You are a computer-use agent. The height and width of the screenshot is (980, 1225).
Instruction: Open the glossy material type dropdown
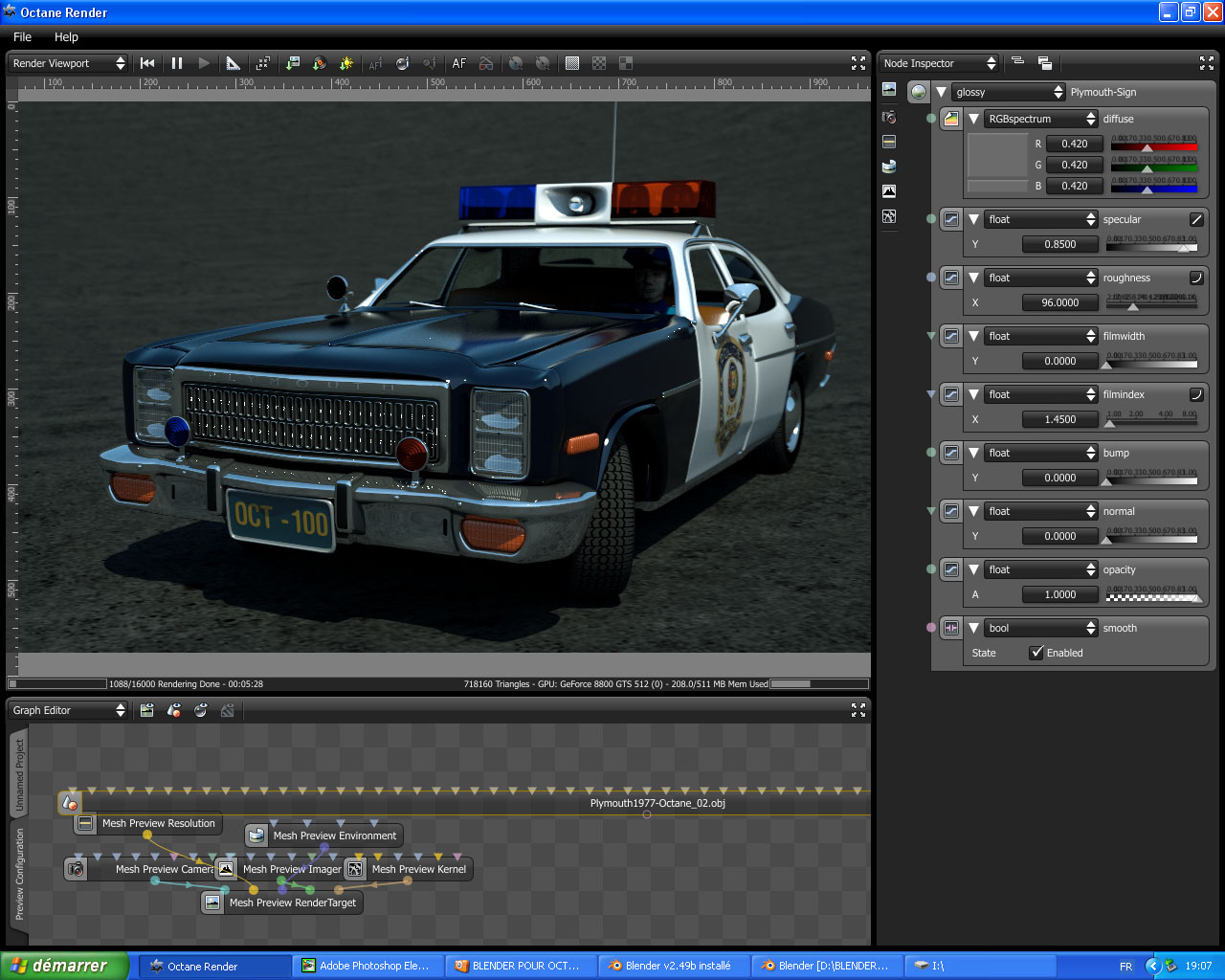point(1009,92)
